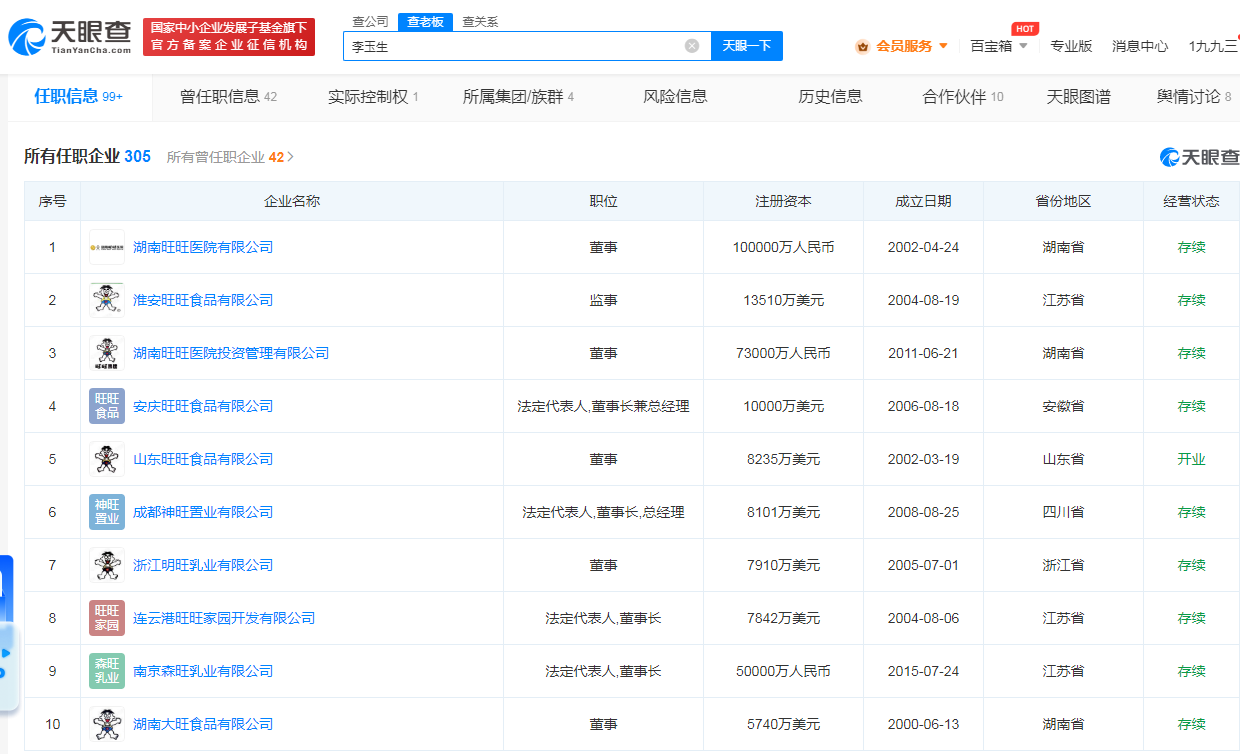The image size is (1240, 754).
Task: Expand 所有曾任职企业 42 chevron
Action: (291, 157)
